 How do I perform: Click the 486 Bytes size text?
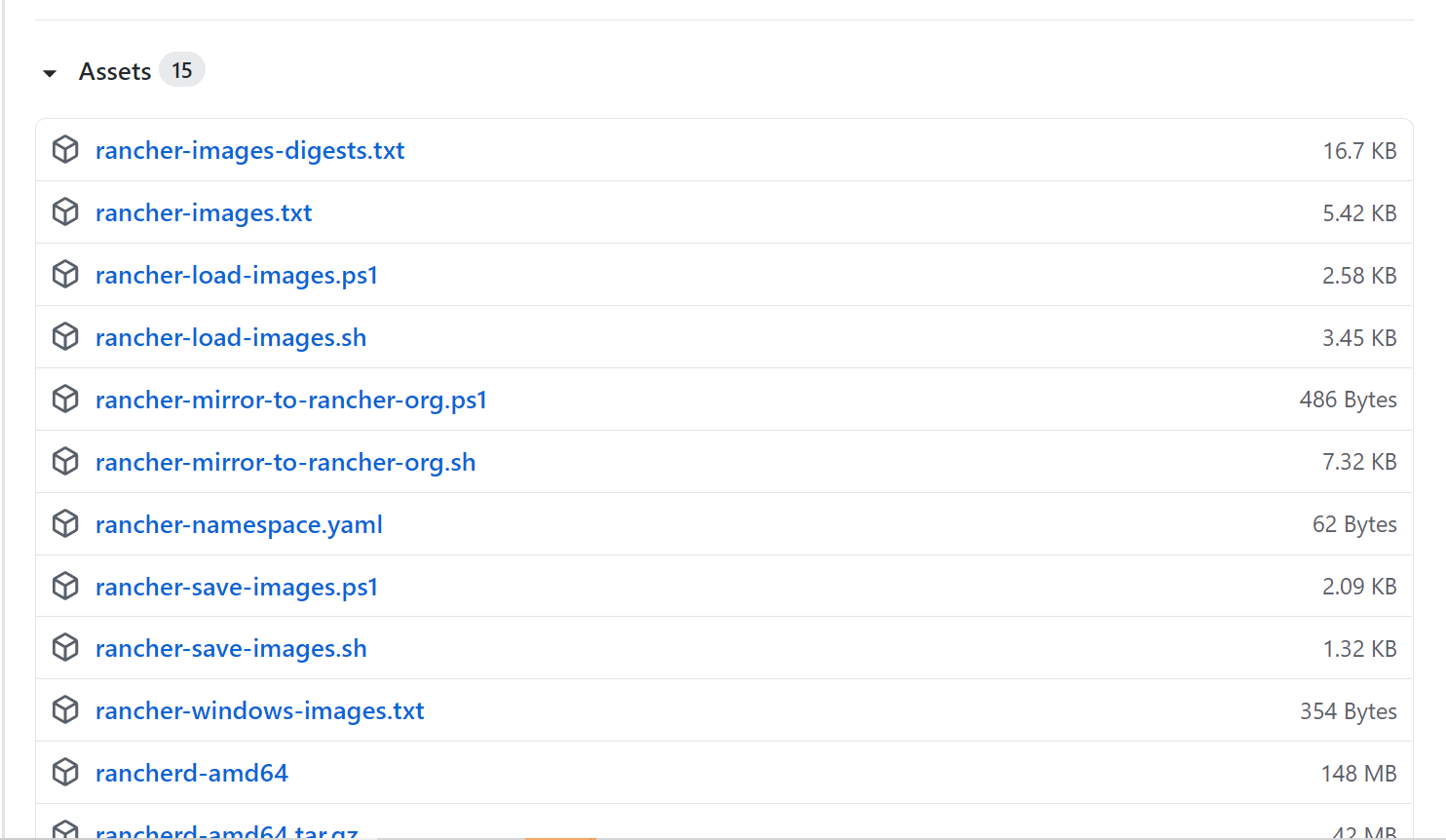pos(1349,401)
